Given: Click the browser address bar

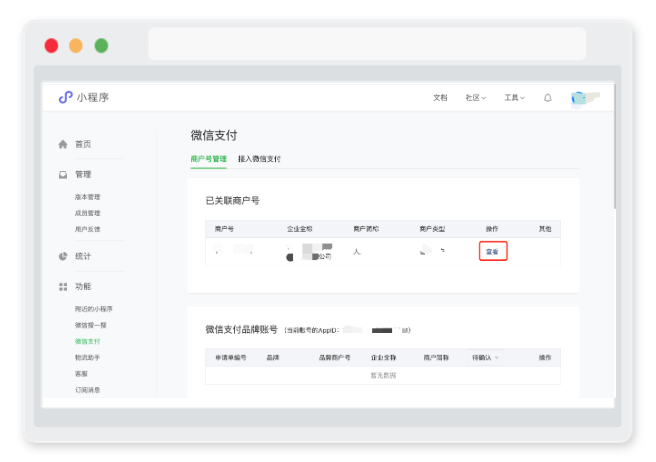Looking at the screenshot, I should coord(367,44).
